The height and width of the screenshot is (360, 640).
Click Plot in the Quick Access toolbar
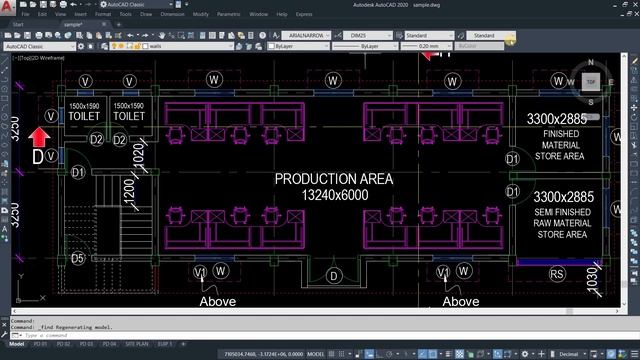(63, 4)
